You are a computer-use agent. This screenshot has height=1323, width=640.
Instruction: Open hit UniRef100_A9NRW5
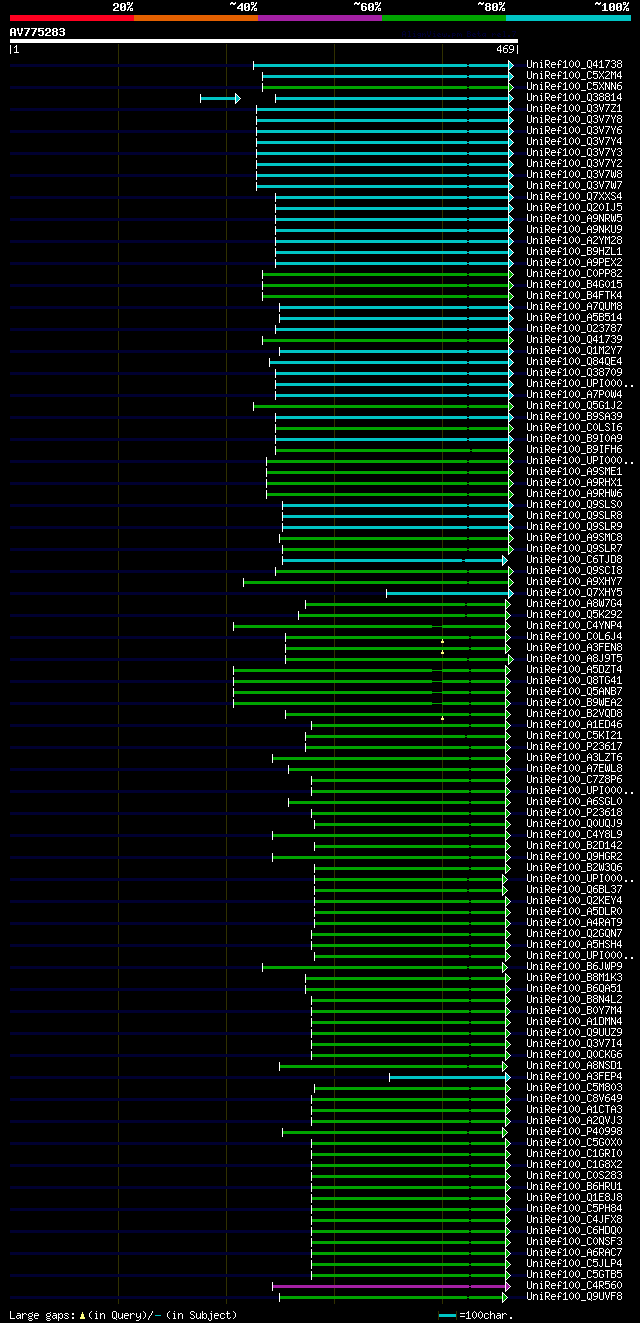[x=574, y=218]
